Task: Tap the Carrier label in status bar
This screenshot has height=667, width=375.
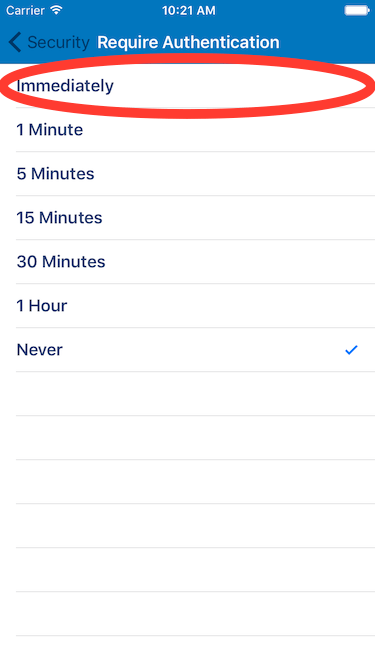Action: pyautogui.click(x=26, y=10)
